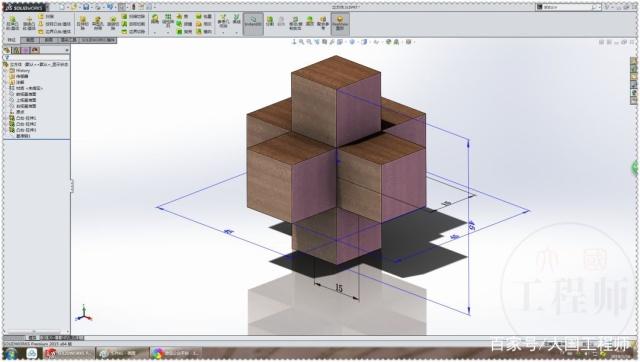Select the 右视基准面 plane in tree

point(23,106)
